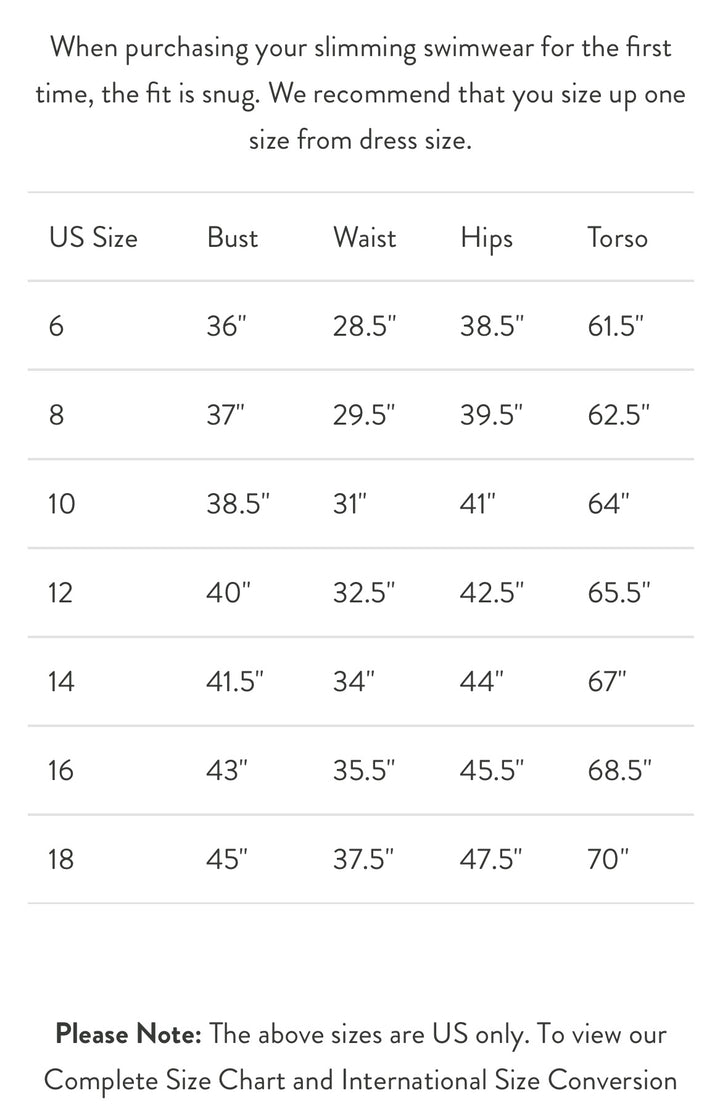The image size is (720, 1114).
Task: Click the Please Note bold text
Action: click(x=130, y=1034)
